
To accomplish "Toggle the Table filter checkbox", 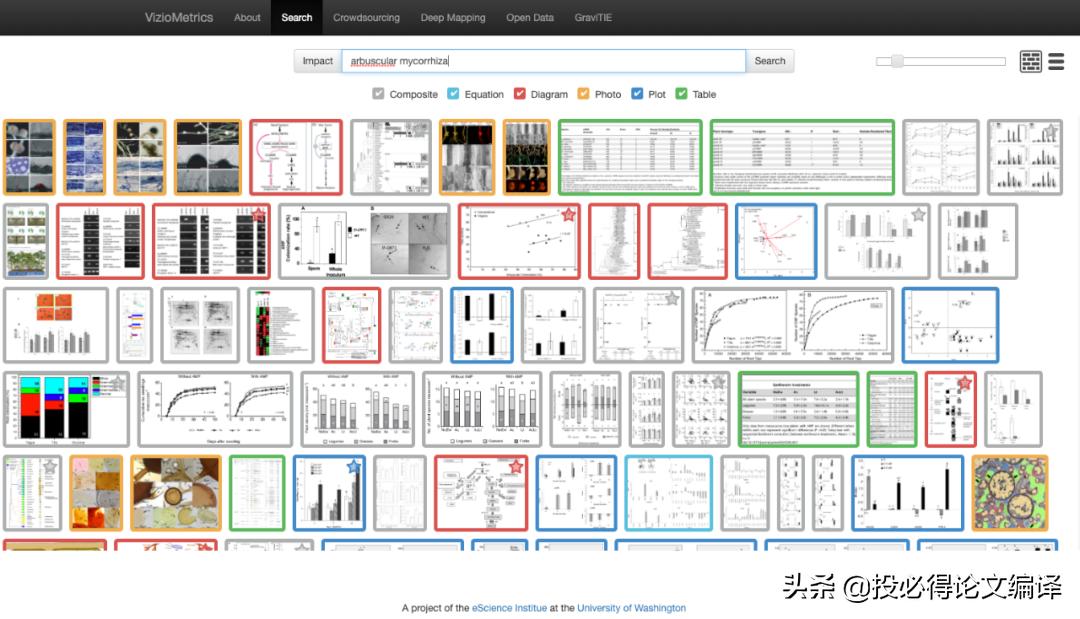I will pos(681,94).
